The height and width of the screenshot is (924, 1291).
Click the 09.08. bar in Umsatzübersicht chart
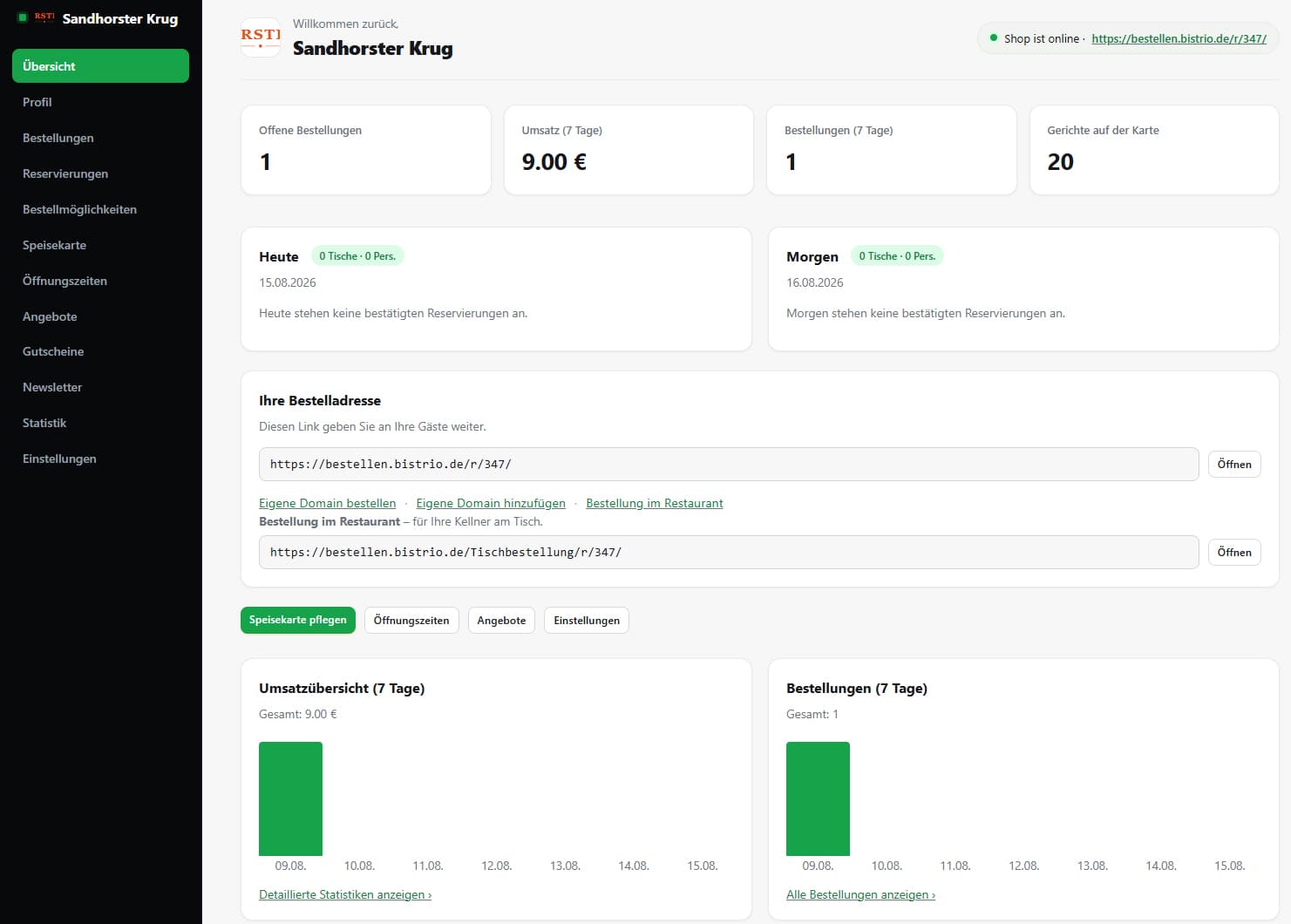290,798
